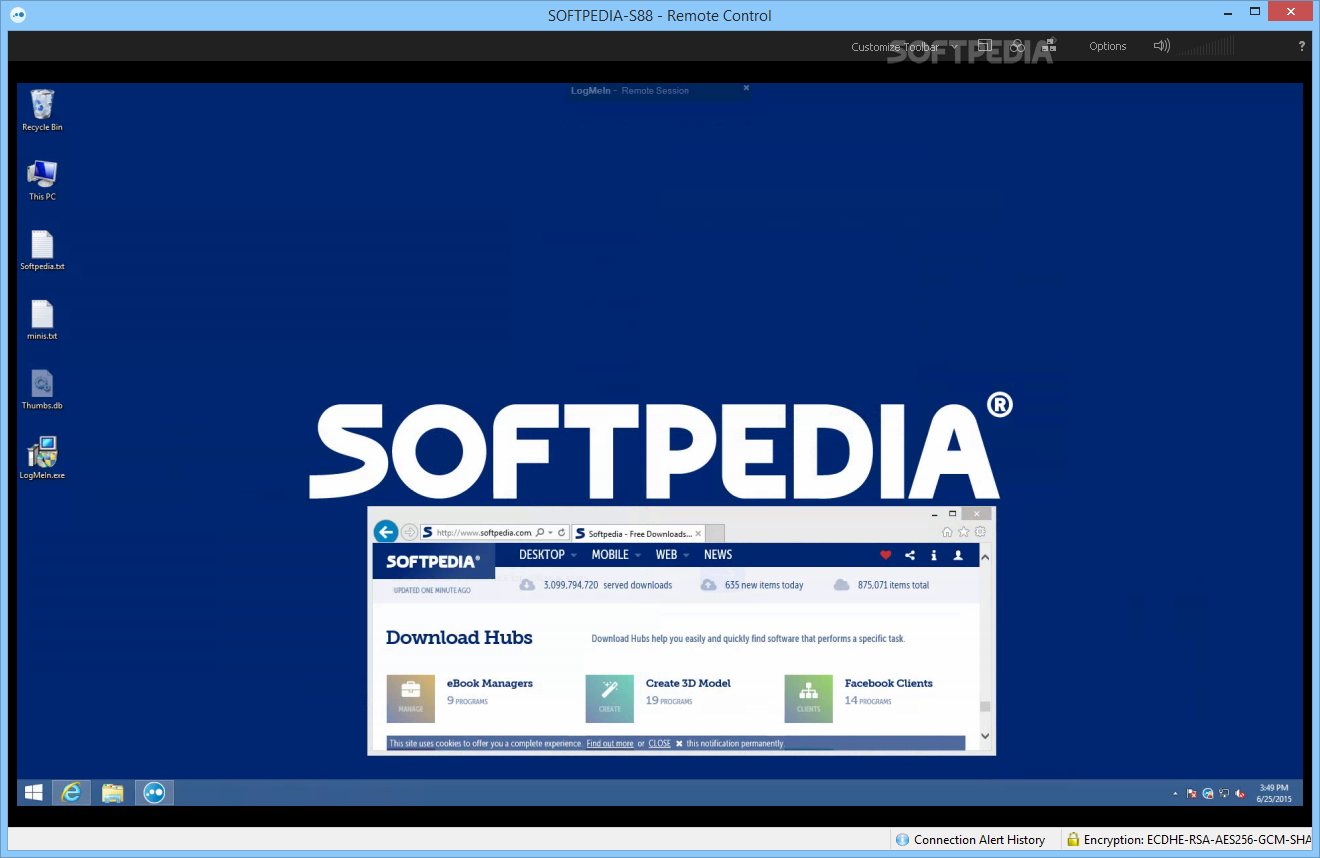1320x858 pixels.
Task: Open File Explorer from remote taskbar
Action: point(113,792)
